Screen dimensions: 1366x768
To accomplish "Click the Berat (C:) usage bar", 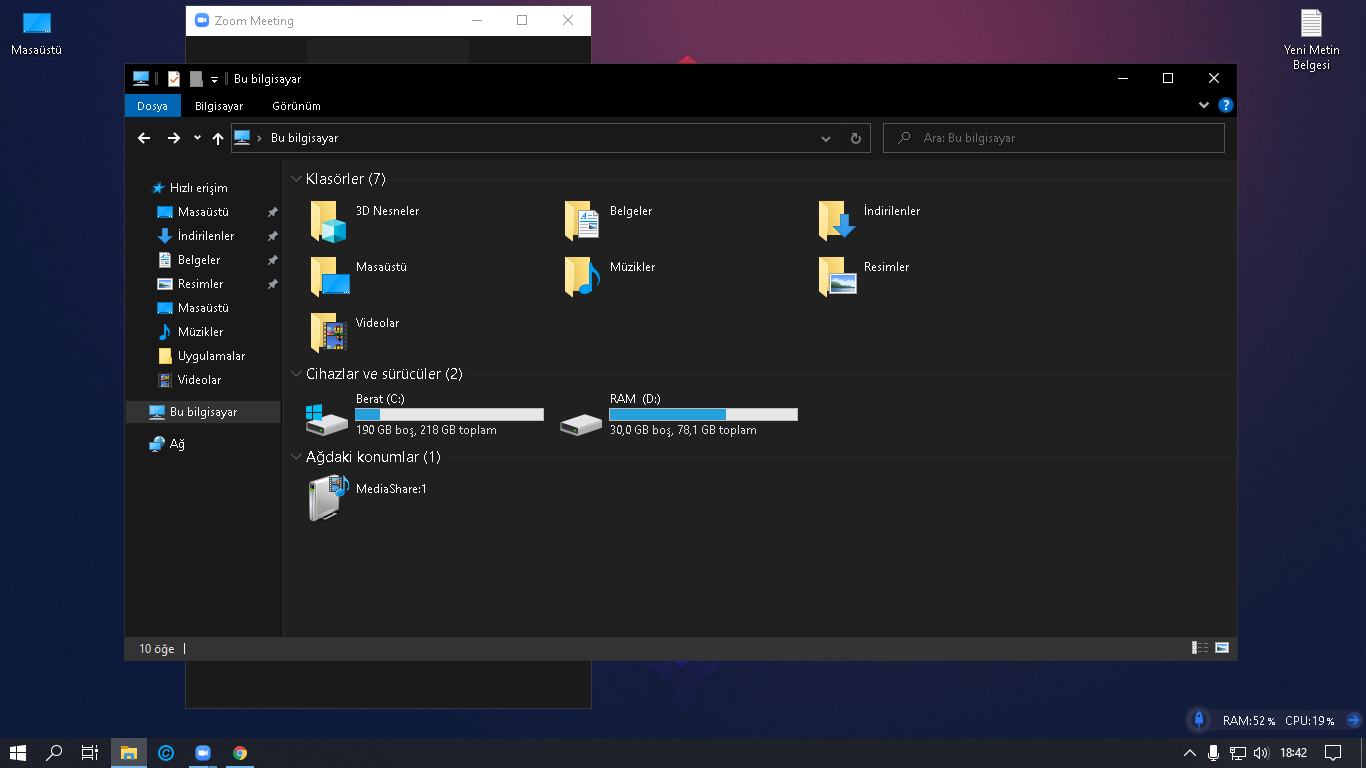I will click(x=450, y=414).
